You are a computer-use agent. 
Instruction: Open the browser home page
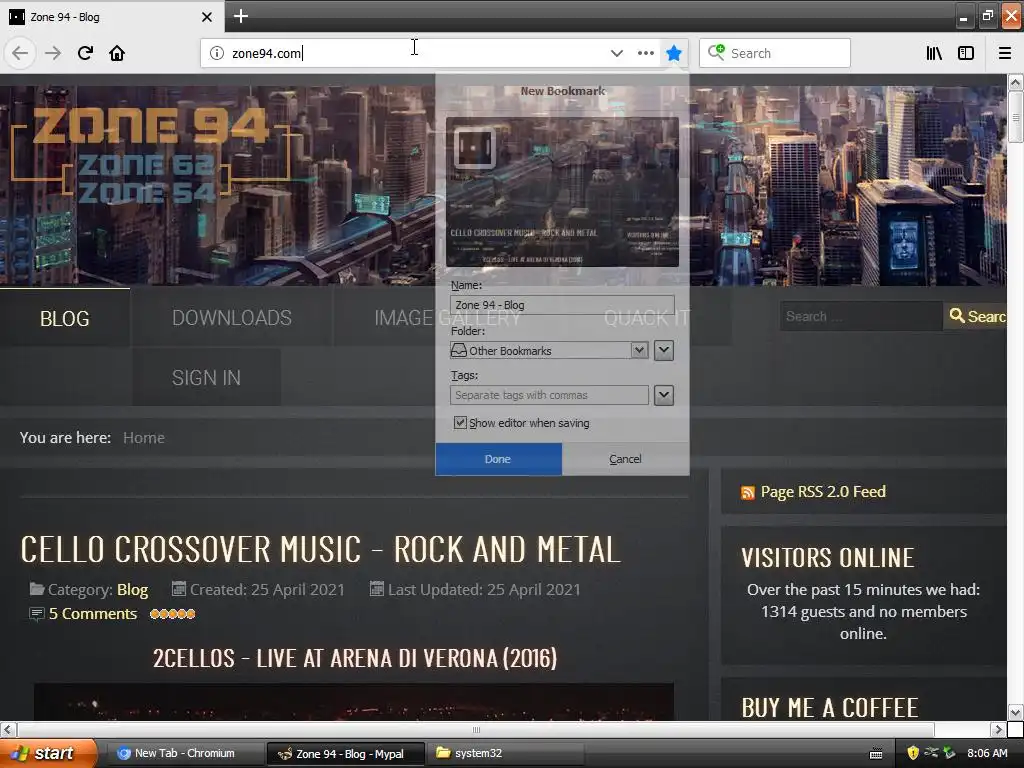tap(117, 53)
